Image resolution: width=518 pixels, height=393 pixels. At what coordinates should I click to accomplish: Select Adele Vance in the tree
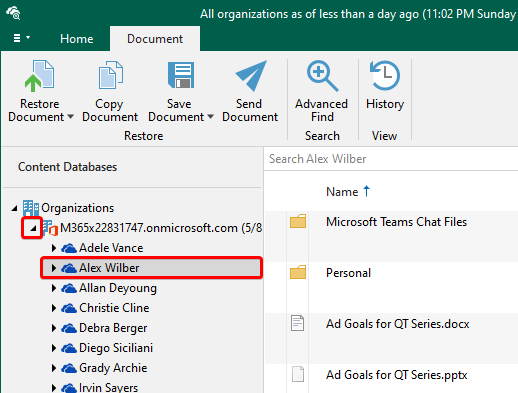111,248
